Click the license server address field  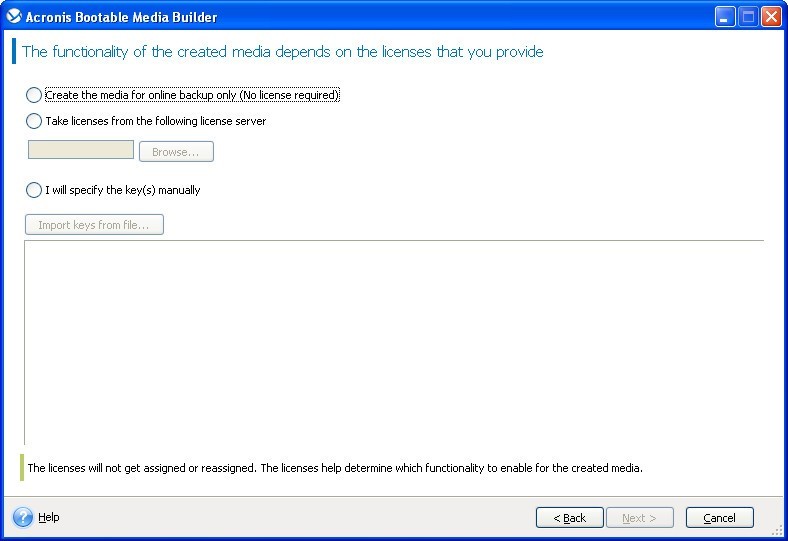pos(81,150)
